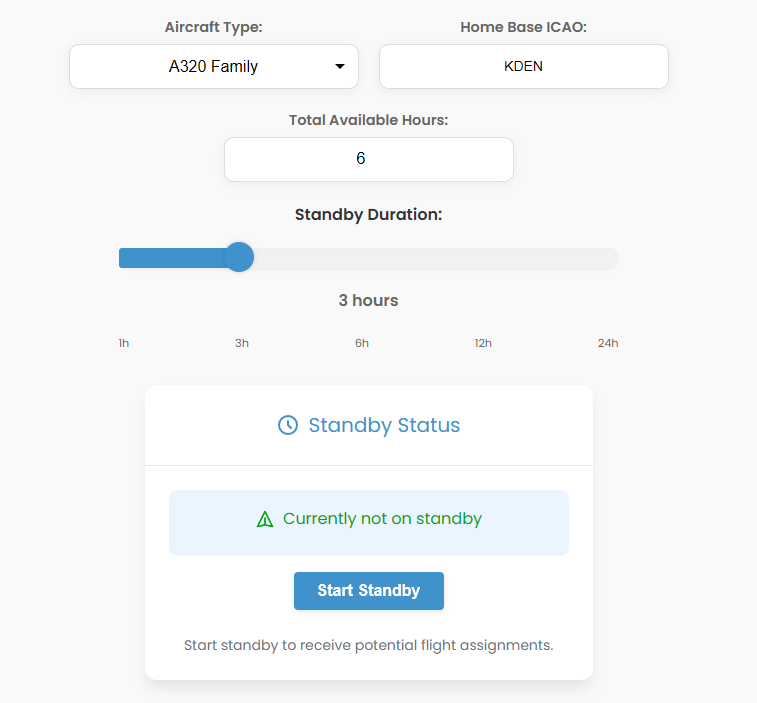Viewport: 757px width, 703px height.
Task: Select the 3h tick label
Action: pyautogui.click(x=242, y=343)
